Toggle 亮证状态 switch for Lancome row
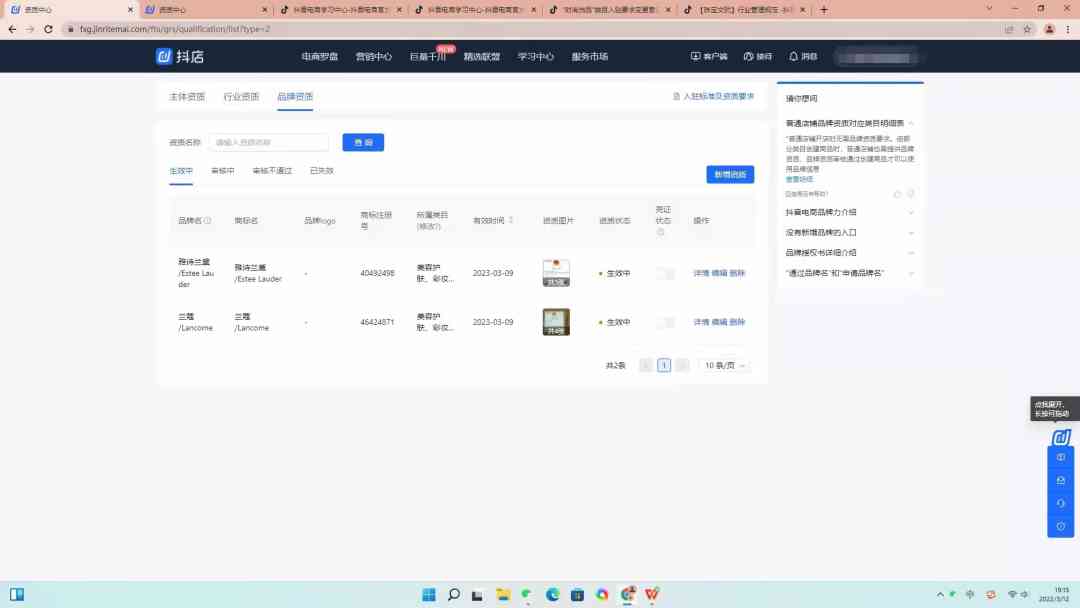 [665, 322]
